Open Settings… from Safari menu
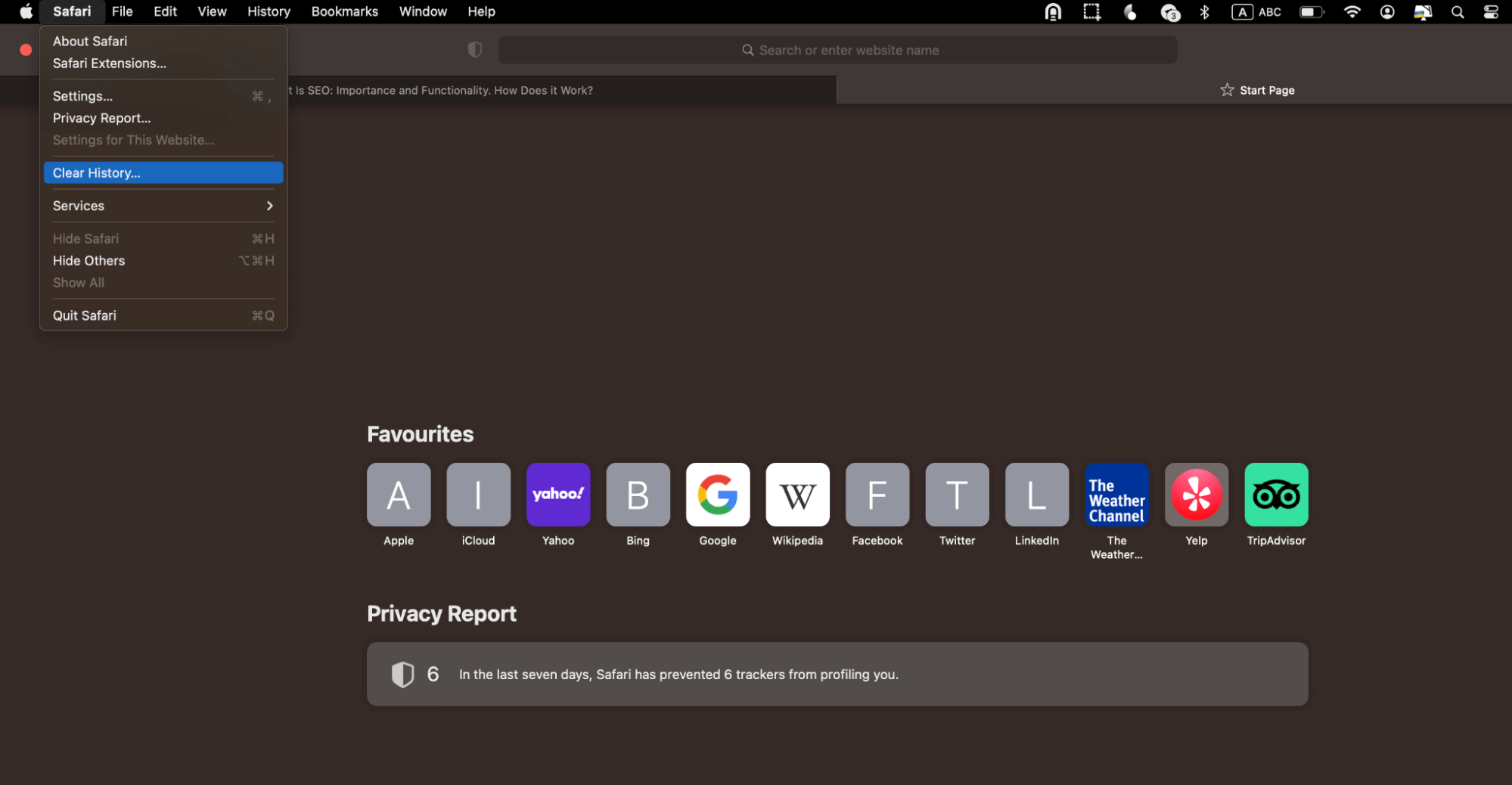 [163, 96]
